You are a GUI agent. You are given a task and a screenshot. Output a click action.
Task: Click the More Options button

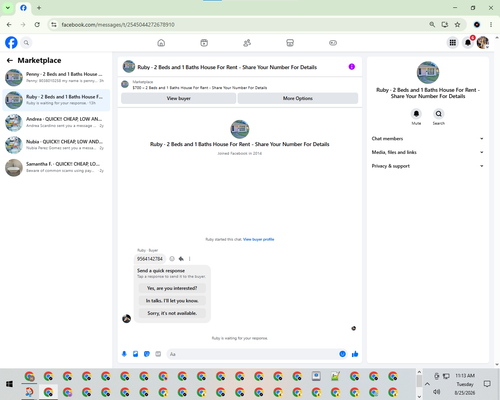click(298, 98)
